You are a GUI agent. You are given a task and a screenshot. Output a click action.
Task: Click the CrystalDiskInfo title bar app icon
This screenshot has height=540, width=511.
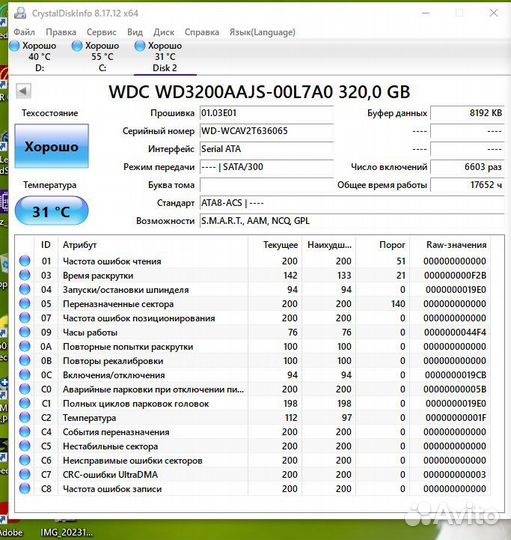point(20,13)
